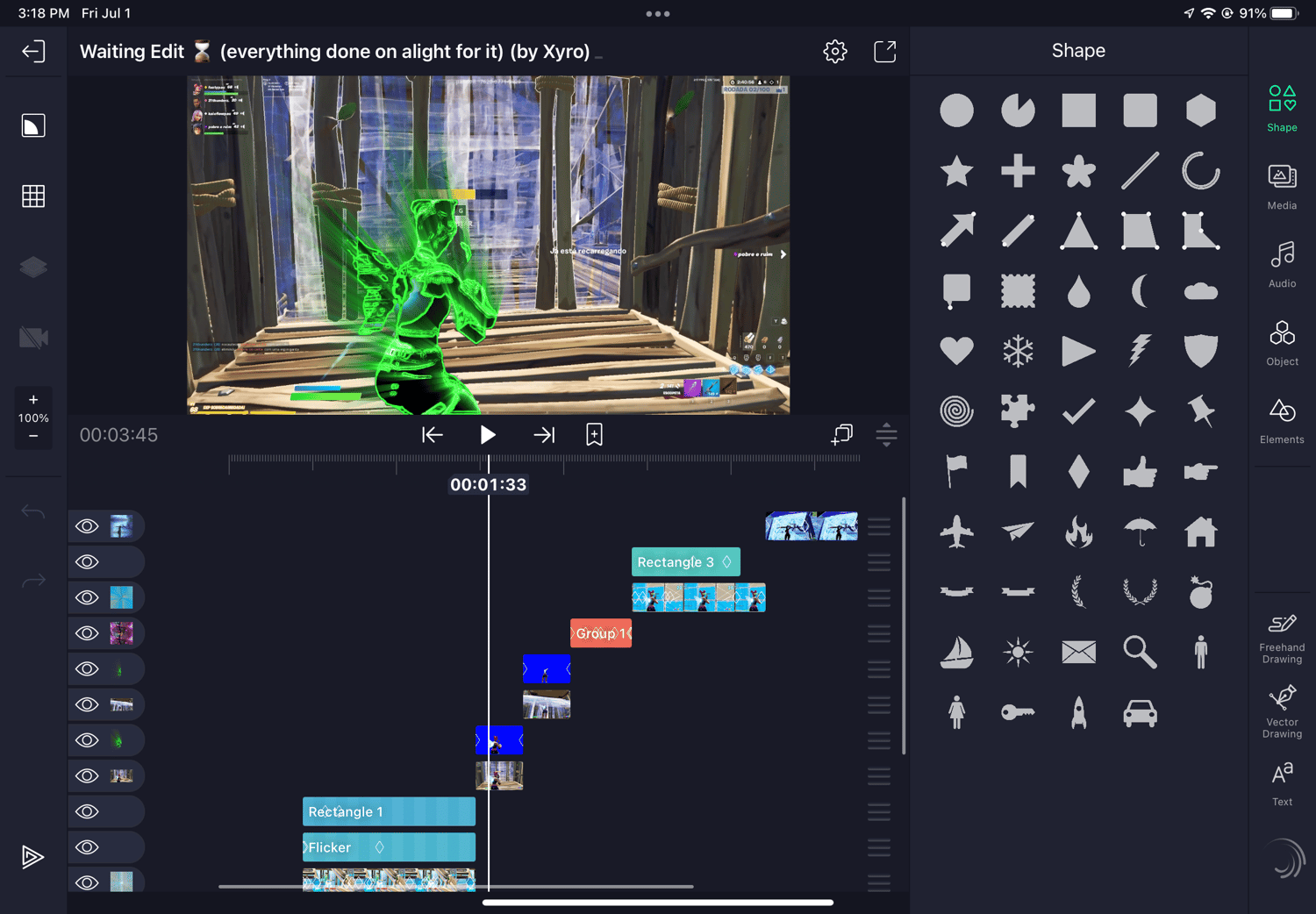Play the timeline preview
The image size is (1316, 914).
pyautogui.click(x=488, y=435)
